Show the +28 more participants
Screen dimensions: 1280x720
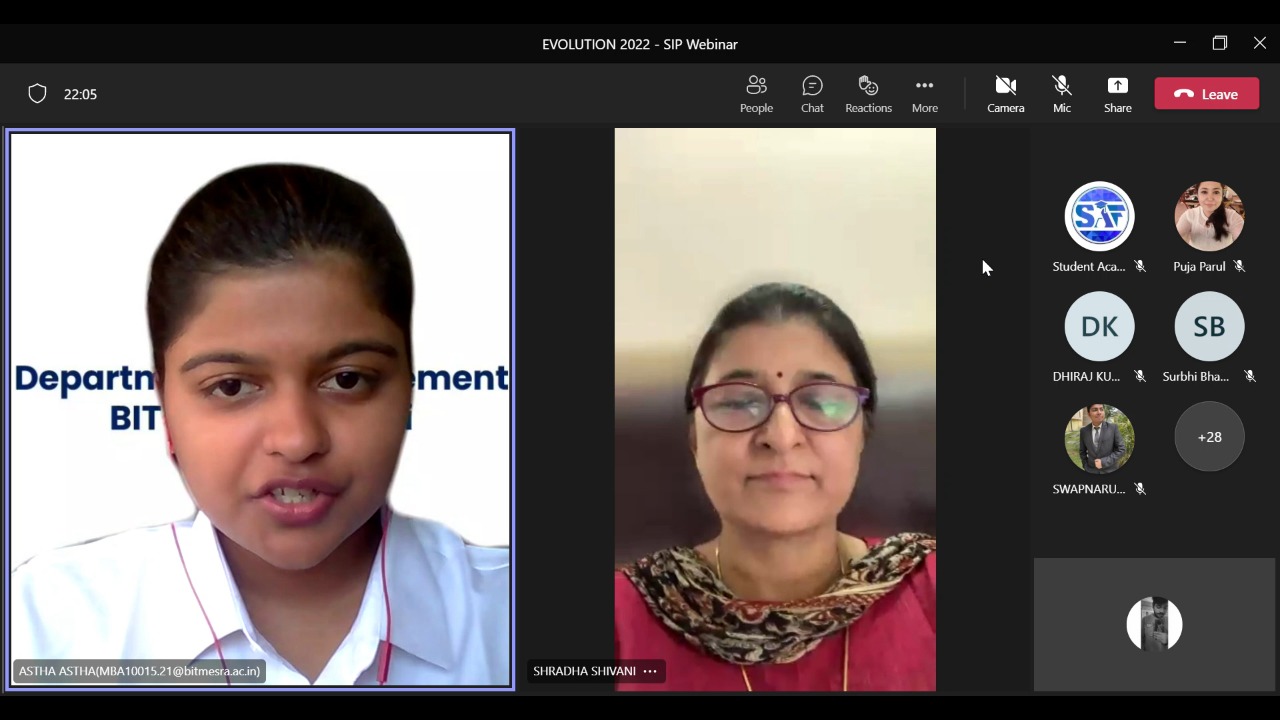pos(1209,437)
